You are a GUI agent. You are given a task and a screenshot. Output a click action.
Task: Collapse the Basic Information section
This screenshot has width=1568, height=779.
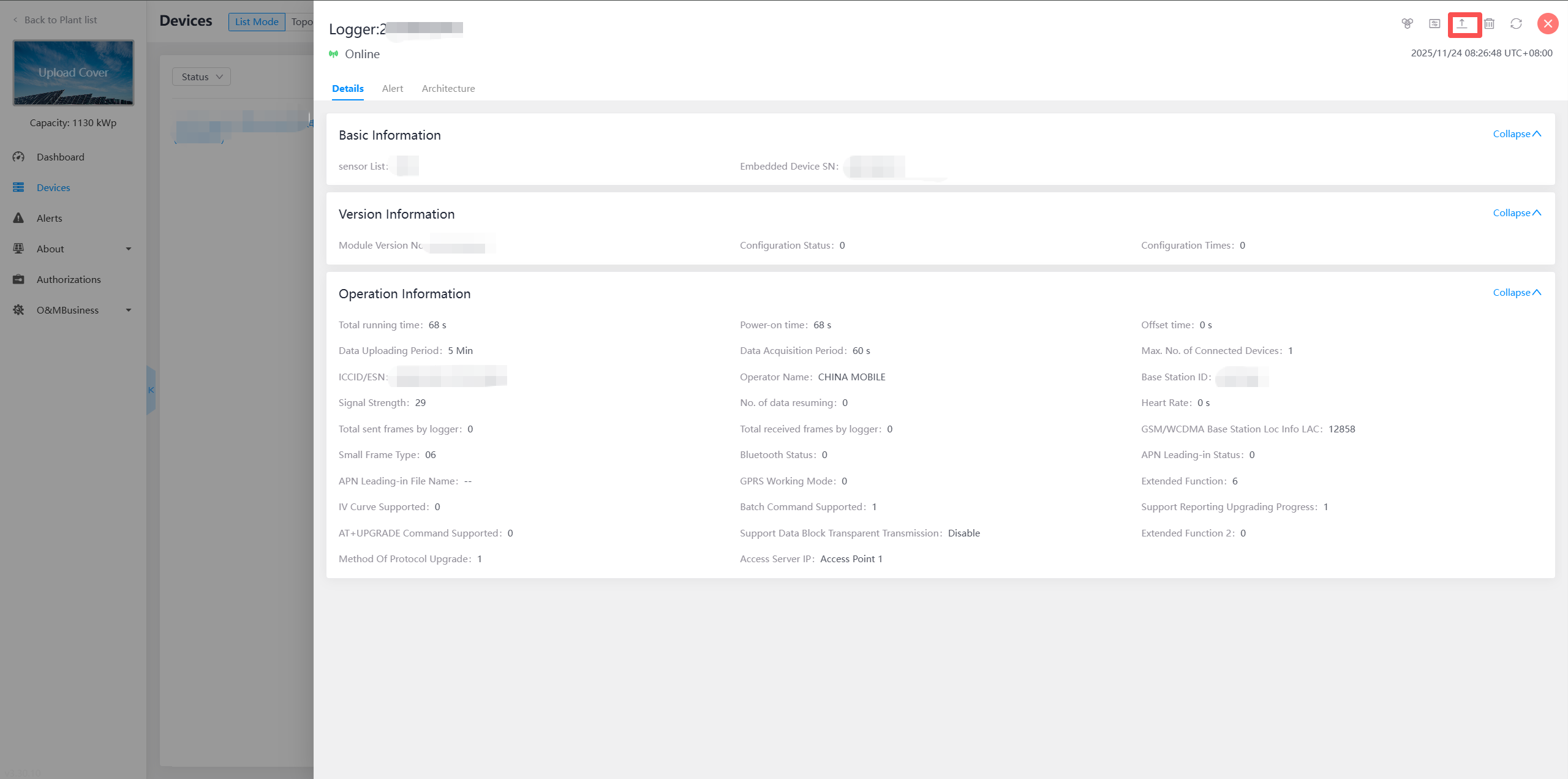(x=1516, y=134)
